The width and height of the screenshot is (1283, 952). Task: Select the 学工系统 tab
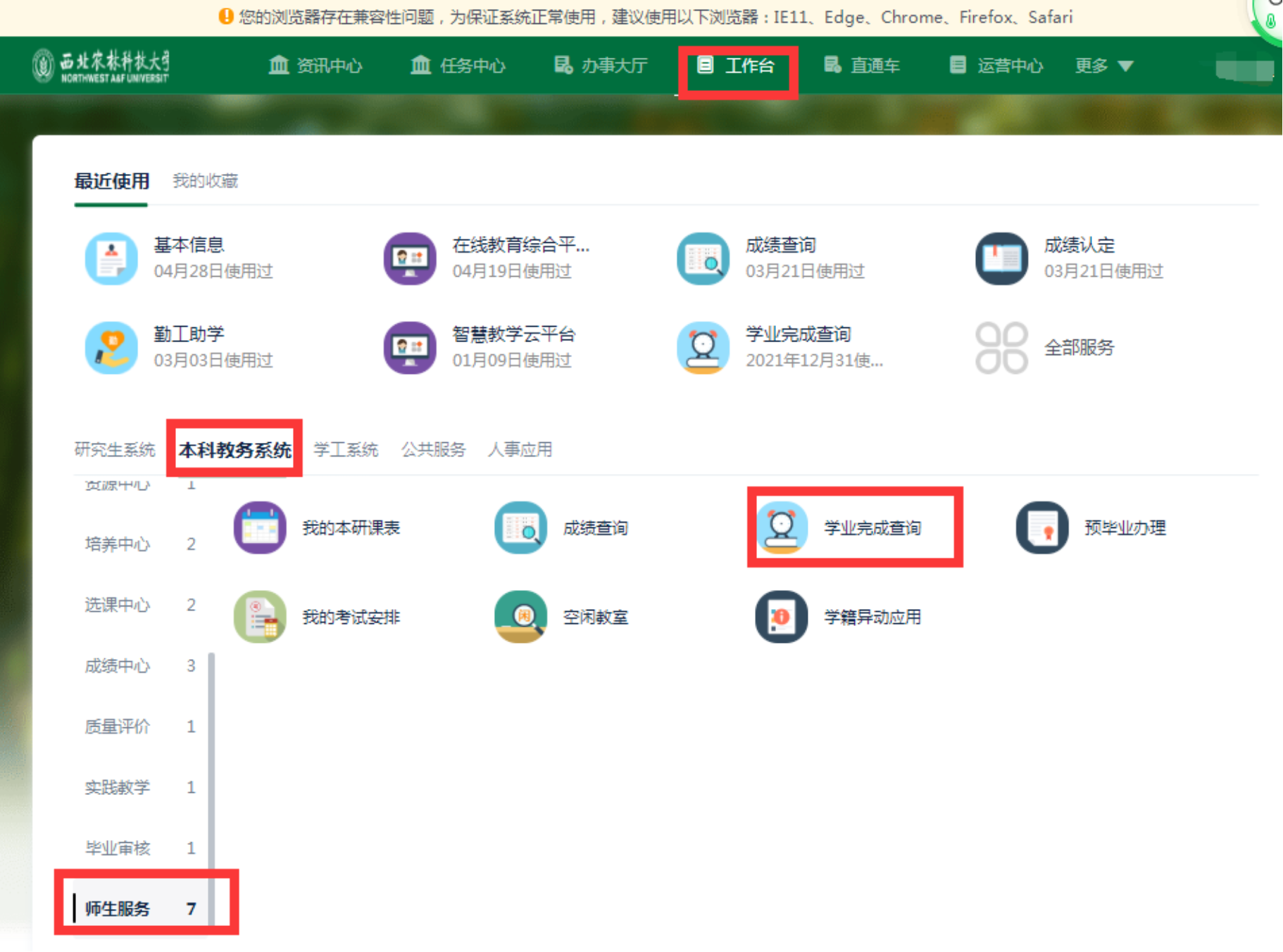[345, 449]
